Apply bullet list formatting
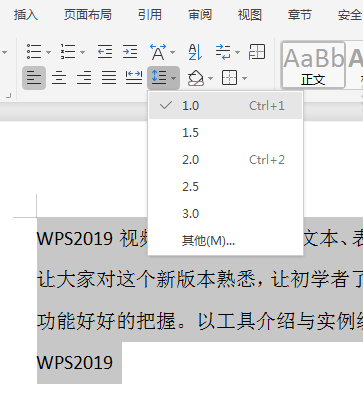The width and height of the screenshot is (363, 398). coord(34,52)
